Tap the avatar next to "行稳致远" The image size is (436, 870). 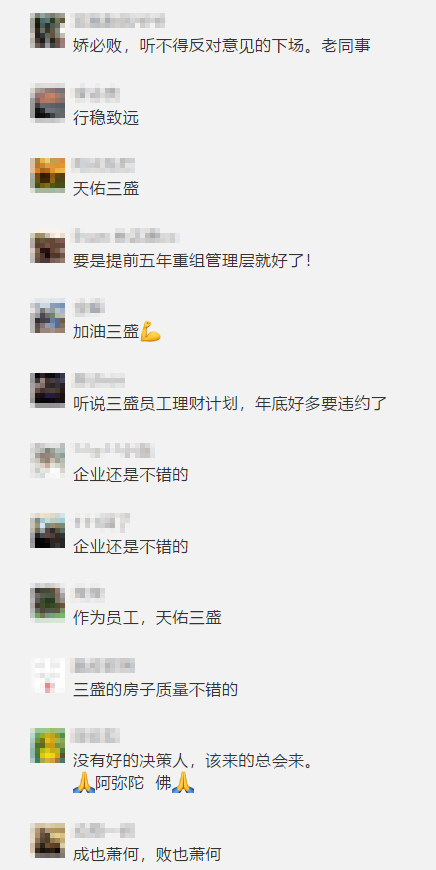coord(48,104)
